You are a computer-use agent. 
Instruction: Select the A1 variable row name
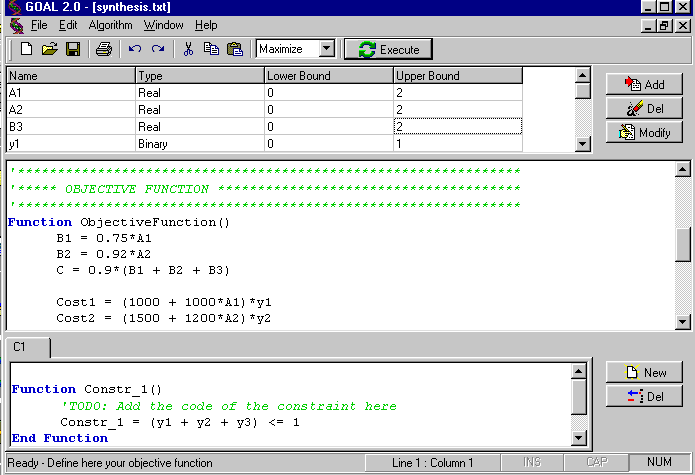point(71,93)
